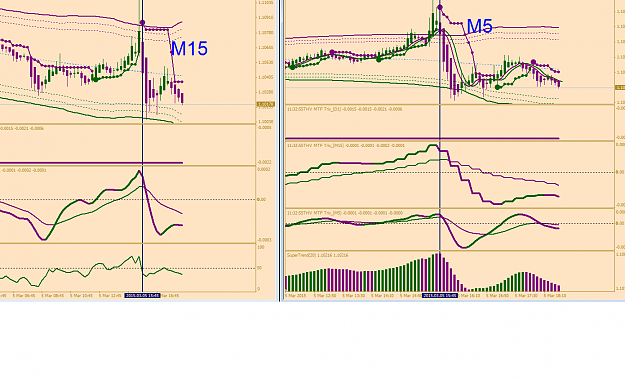This screenshot has width=625, height=383.
Task: Click the 50 level on M15 oscillator scale
Action: (260, 268)
